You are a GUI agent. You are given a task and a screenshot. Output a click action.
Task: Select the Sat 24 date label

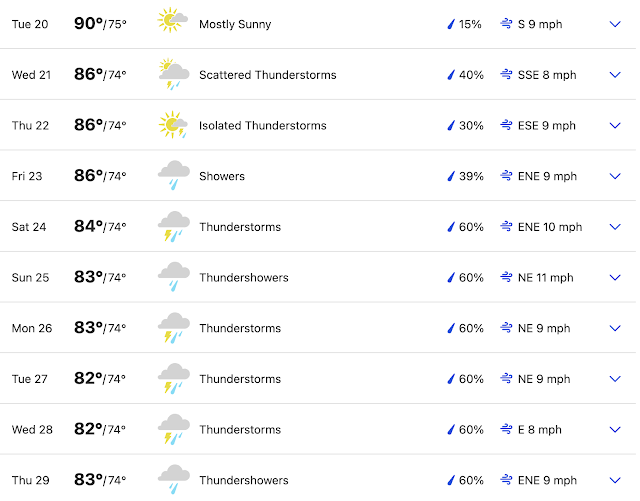pos(30,227)
